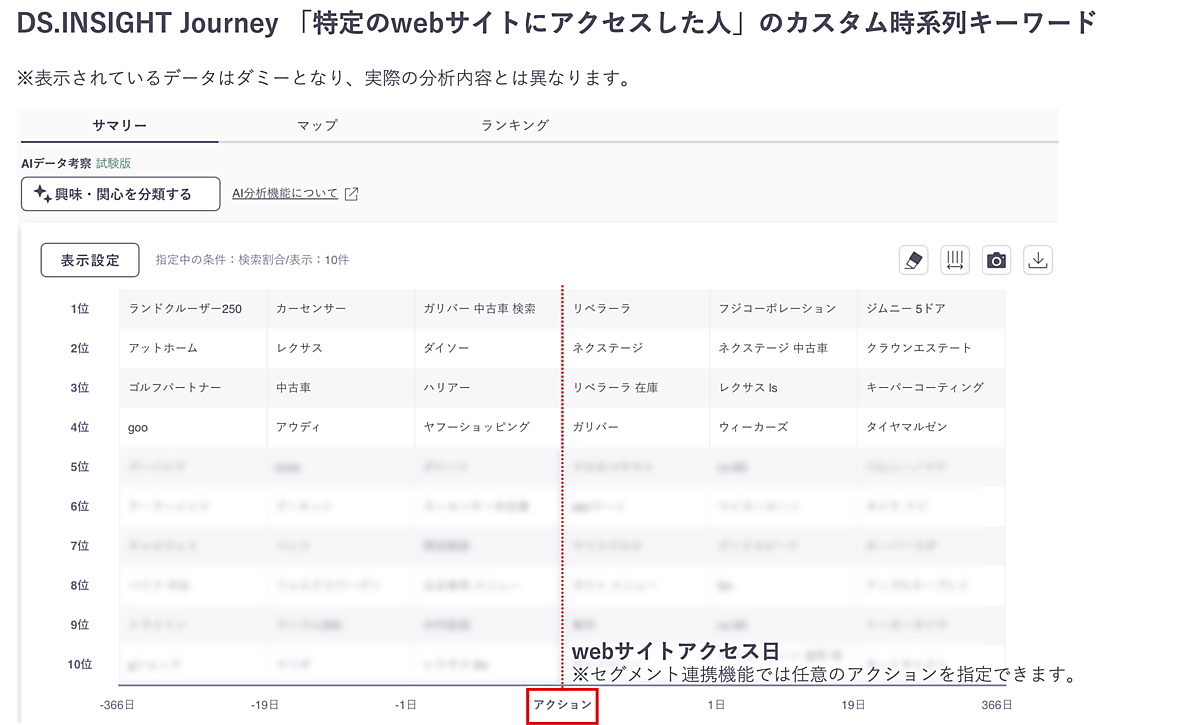Click the download icon
The image size is (1200, 725).
click(1038, 261)
